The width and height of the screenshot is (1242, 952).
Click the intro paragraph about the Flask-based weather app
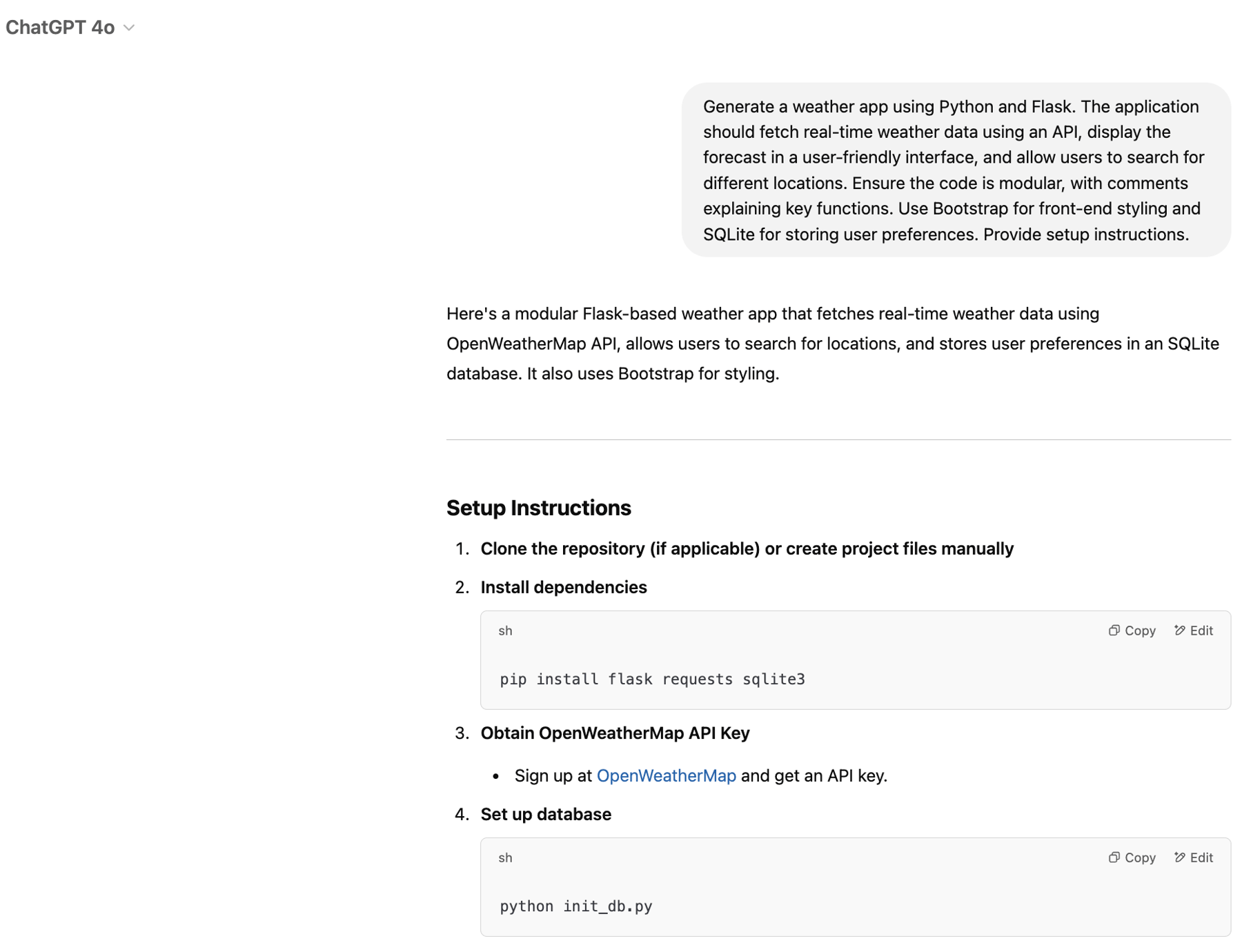[832, 344]
